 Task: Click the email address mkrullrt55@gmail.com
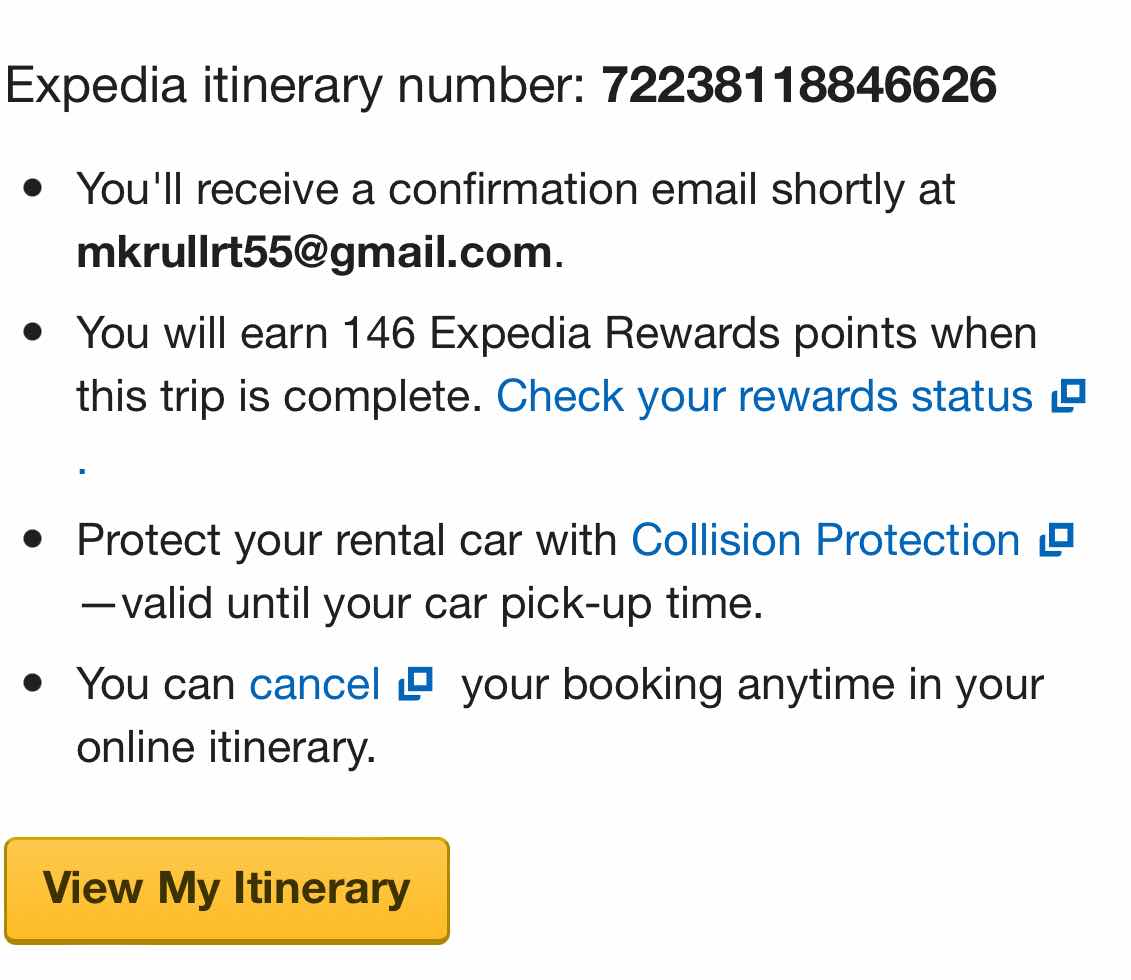[314, 253]
